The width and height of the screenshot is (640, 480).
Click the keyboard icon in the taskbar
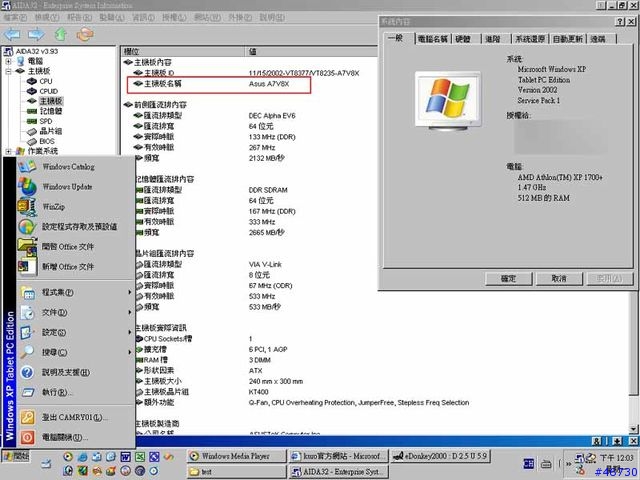[x=546, y=464]
